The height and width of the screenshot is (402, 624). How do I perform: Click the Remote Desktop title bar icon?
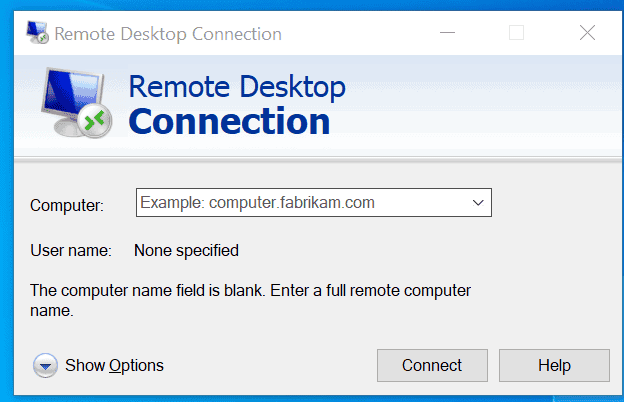[37, 32]
